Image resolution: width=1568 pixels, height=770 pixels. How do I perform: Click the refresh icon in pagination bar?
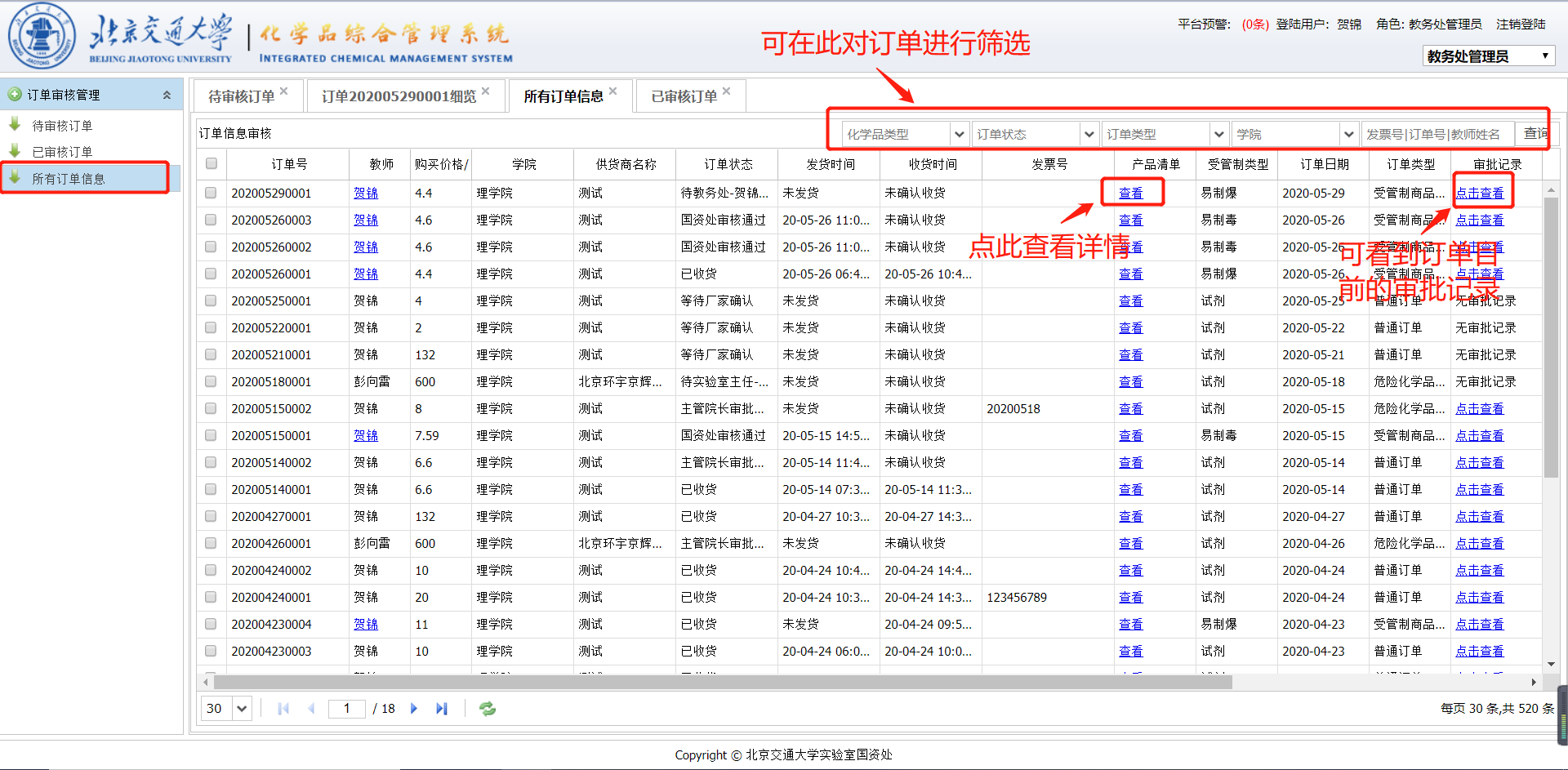tap(488, 709)
